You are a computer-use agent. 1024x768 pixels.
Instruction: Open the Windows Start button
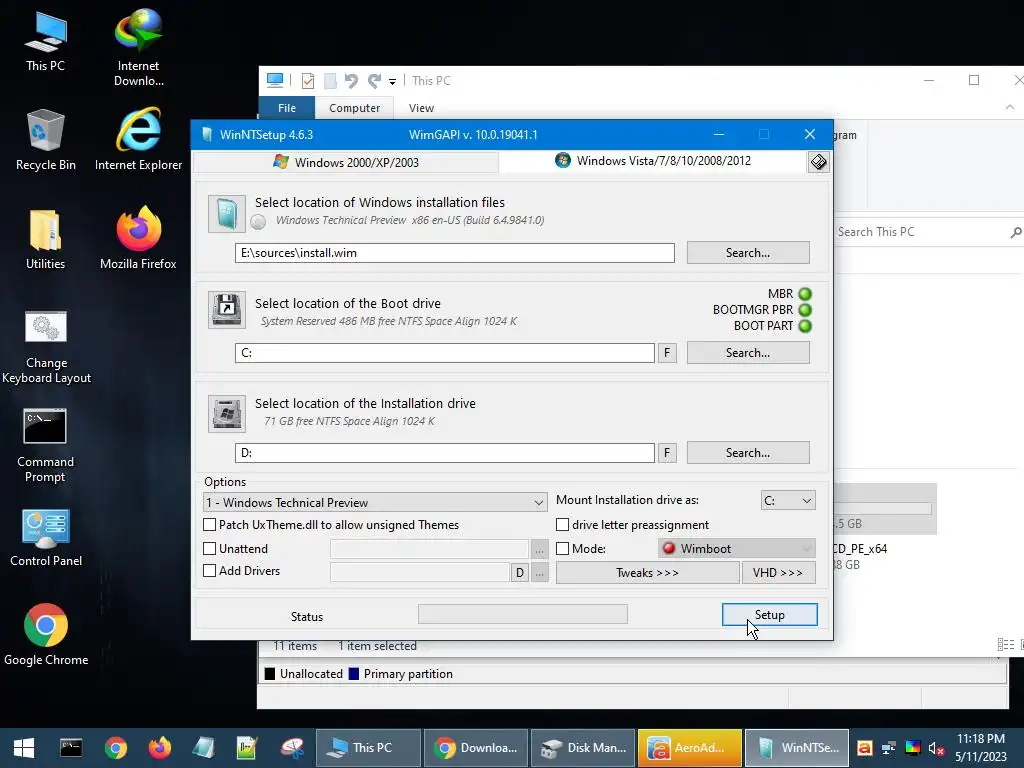tap(24, 748)
